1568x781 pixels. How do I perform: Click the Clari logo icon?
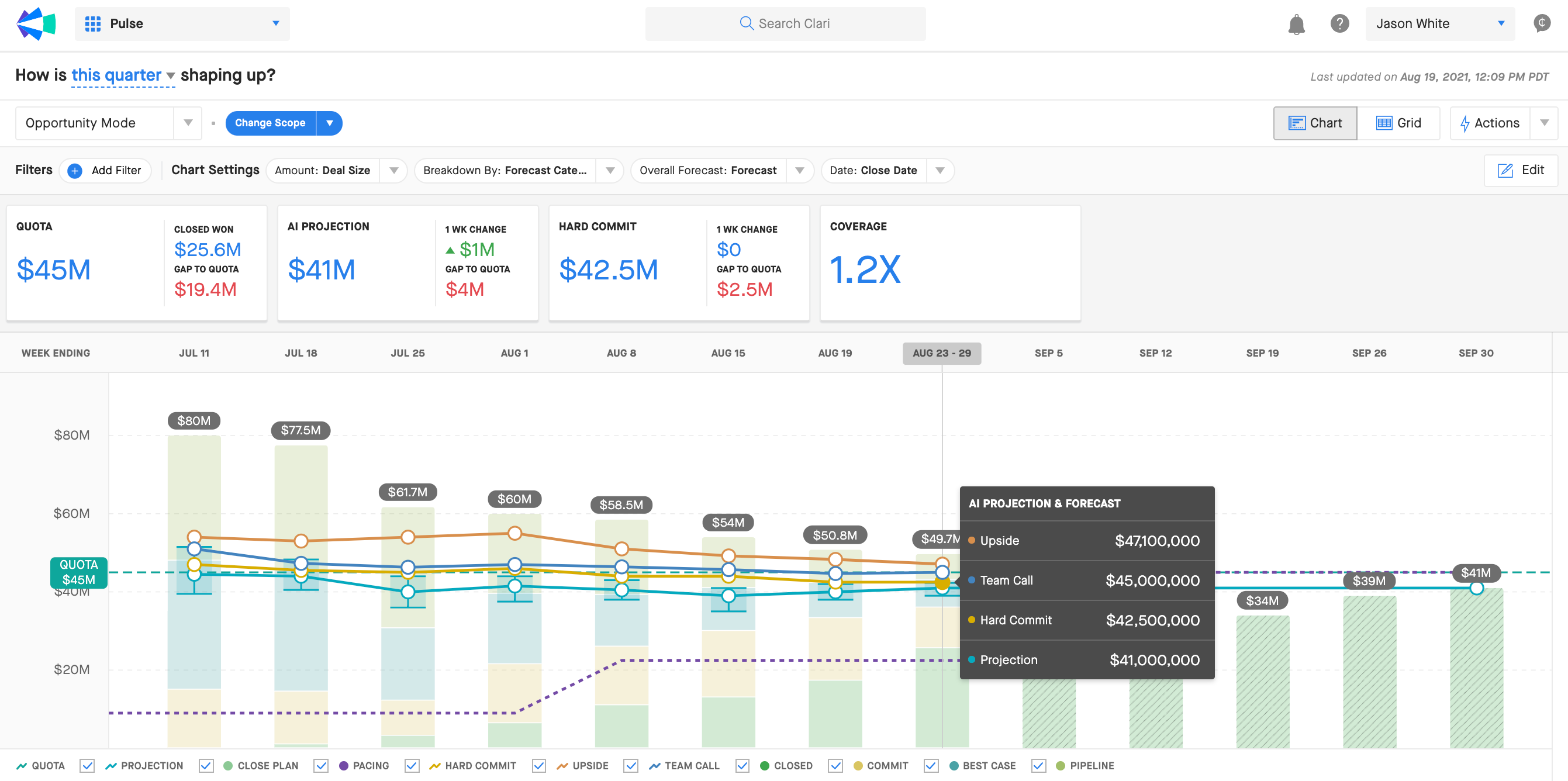pos(36,24)
